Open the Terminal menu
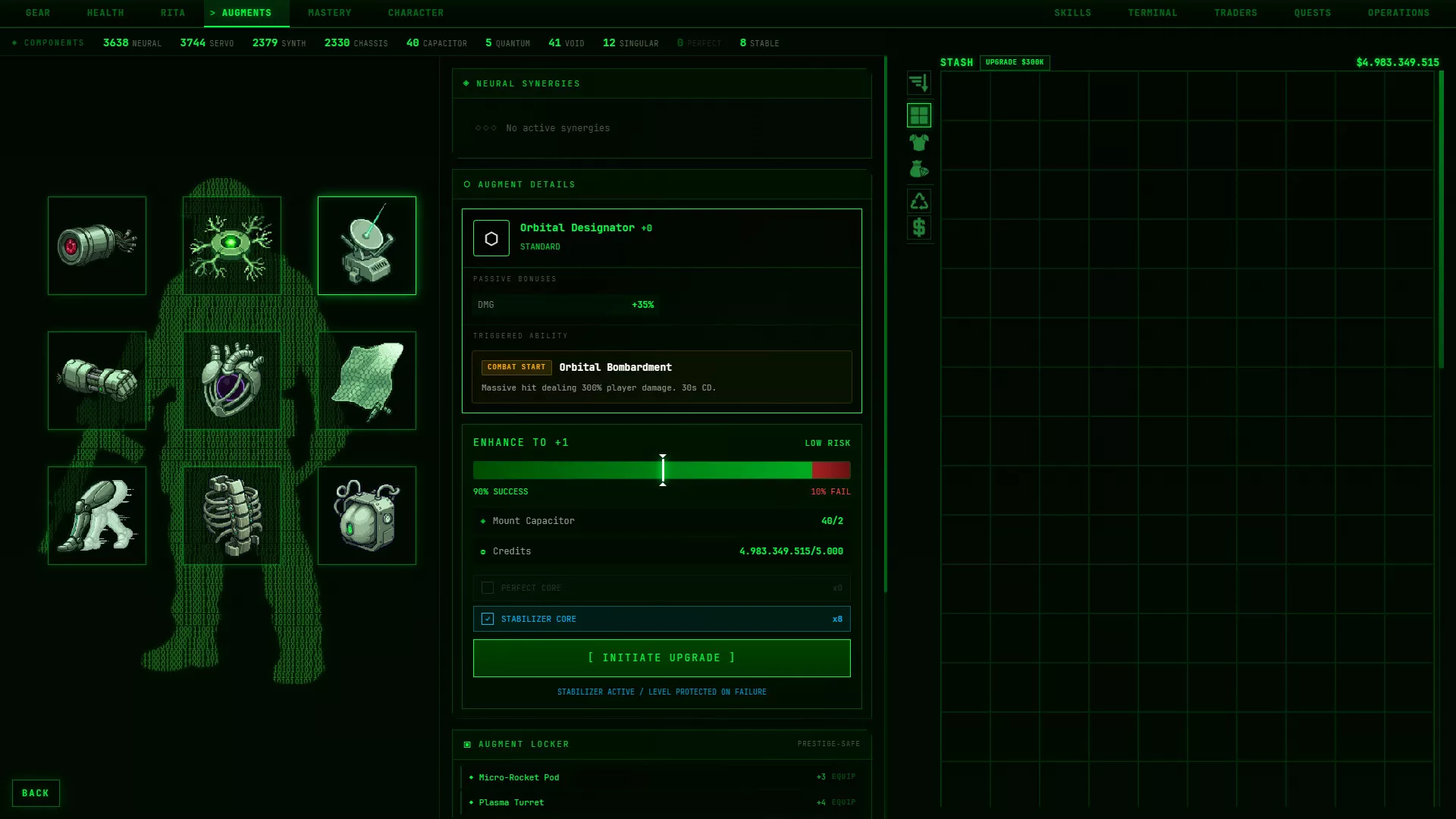This screenshot has width=1456, height=819. point(1153,13)
